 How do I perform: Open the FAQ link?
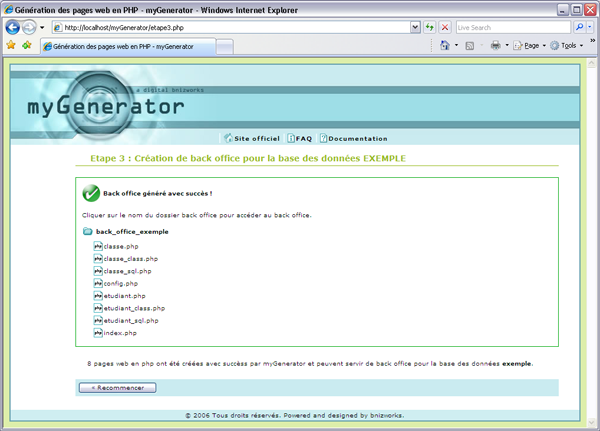(x=300, y=138)
